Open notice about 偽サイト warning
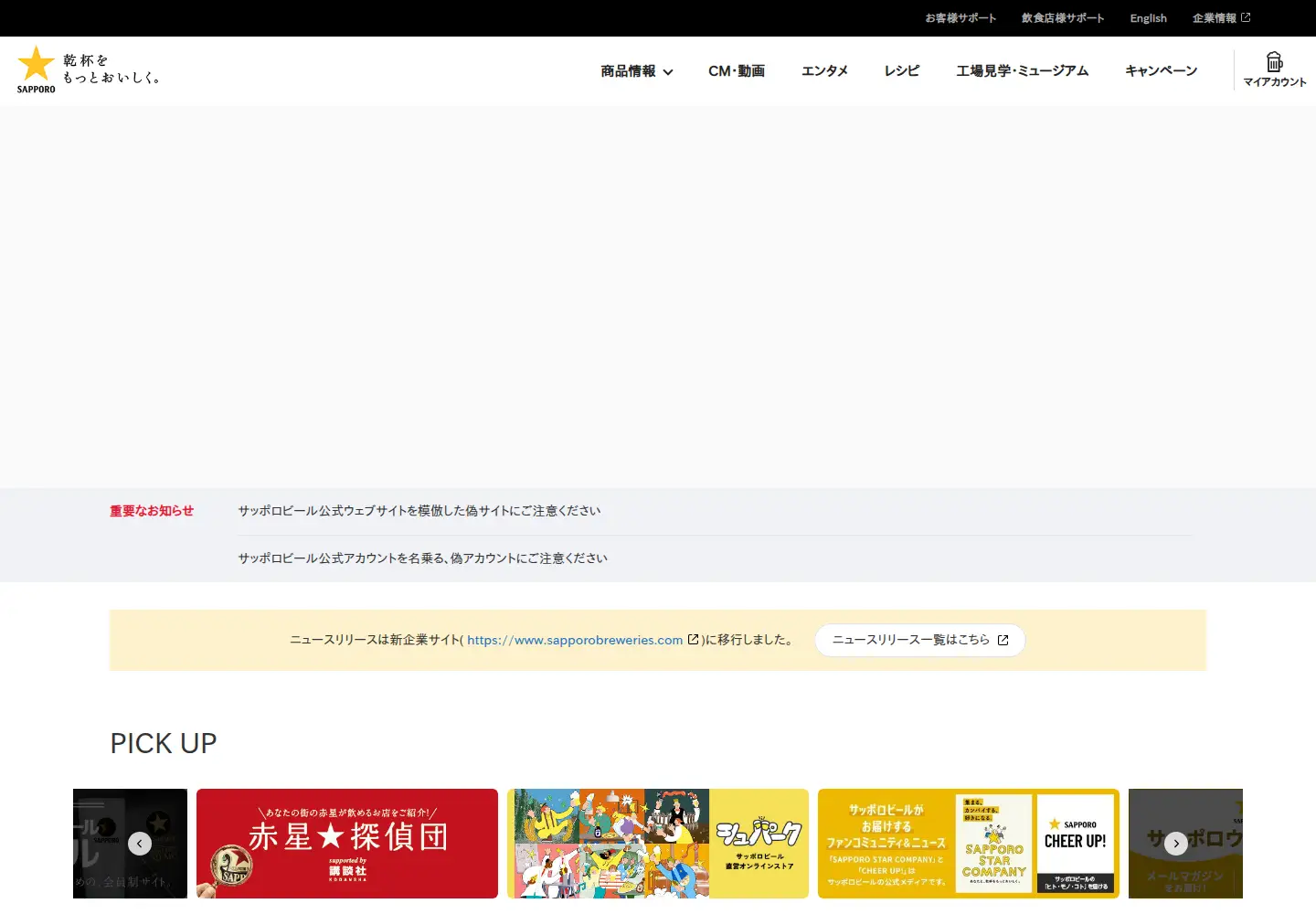Image resolution: width=1316 pixels, height=914 pixels. (419, 511)
